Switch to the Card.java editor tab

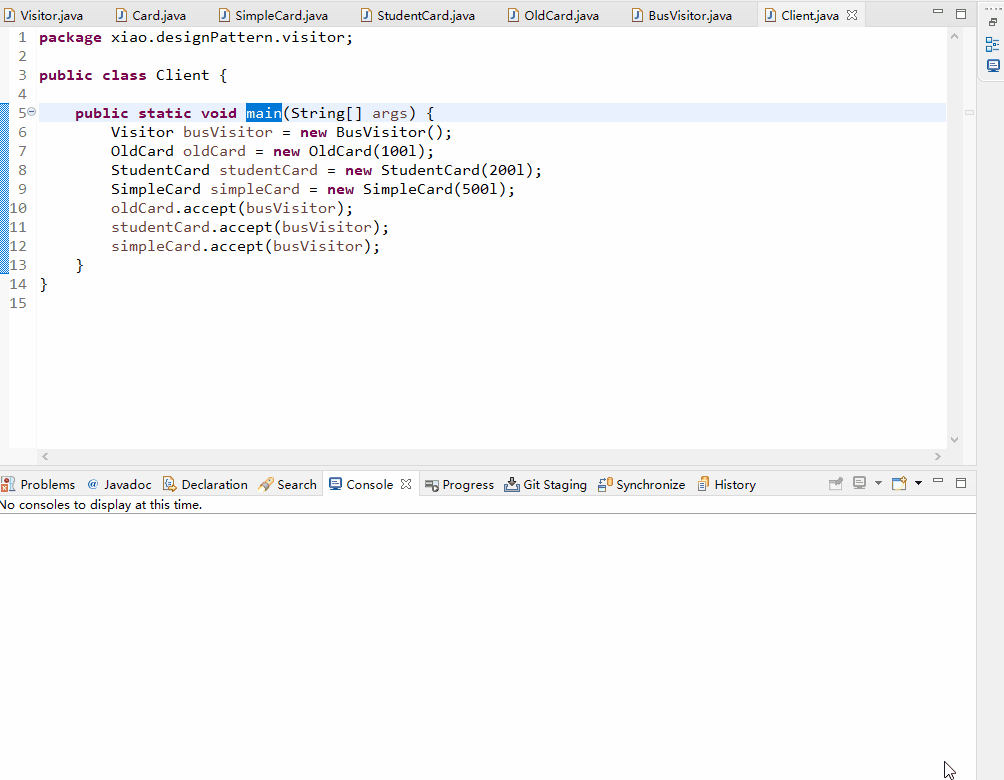point(151,15)
